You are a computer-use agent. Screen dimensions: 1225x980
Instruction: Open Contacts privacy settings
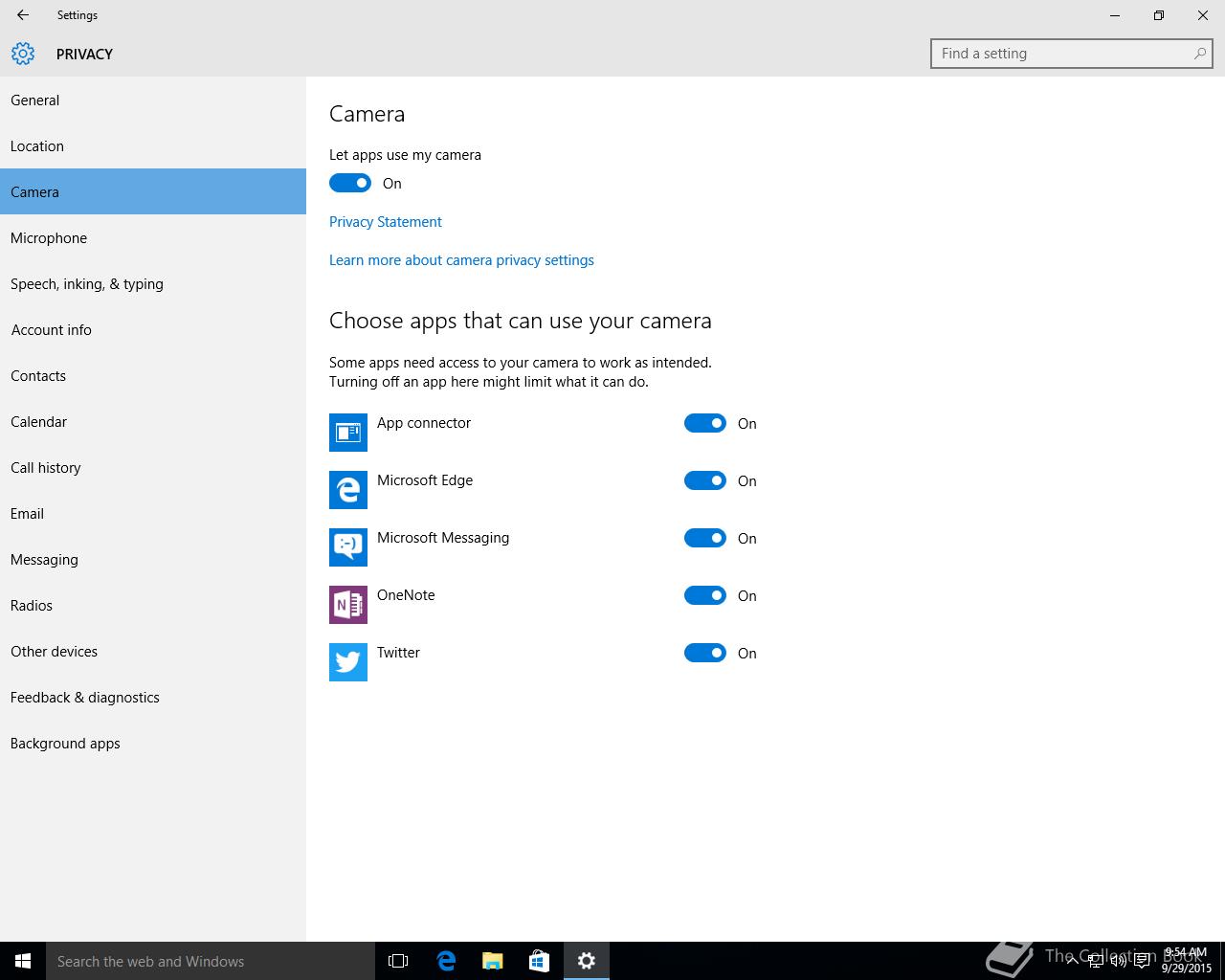pyautogui.click(x=153, y=375)
